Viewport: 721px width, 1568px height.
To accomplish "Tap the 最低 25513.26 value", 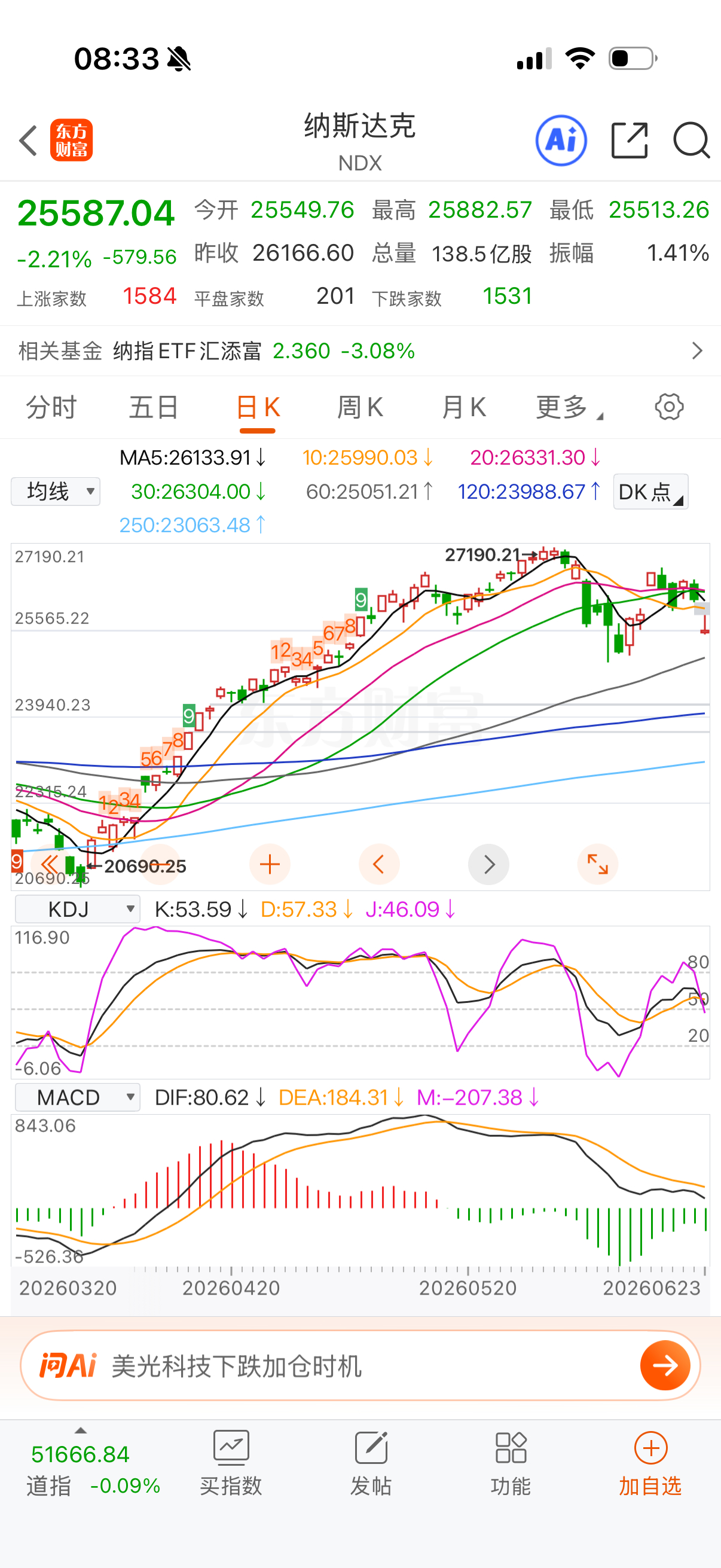I will [x=630, y=210].
